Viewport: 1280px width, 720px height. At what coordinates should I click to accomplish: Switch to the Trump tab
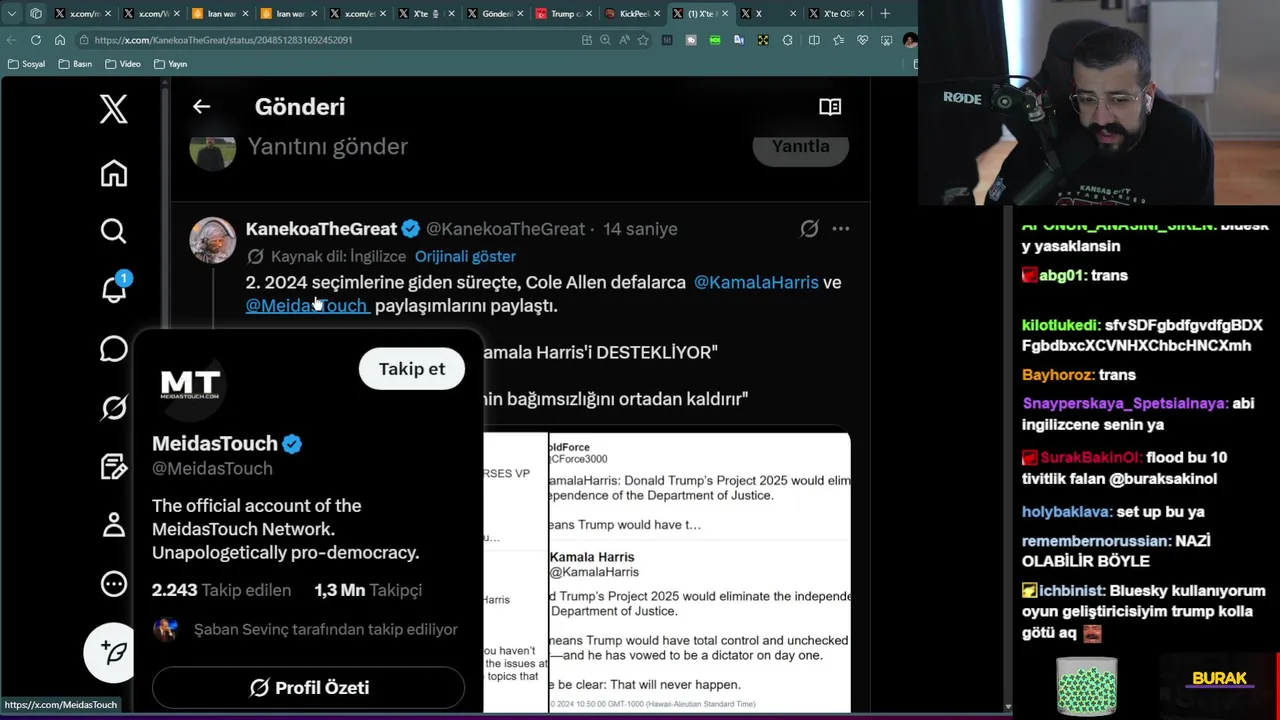click(565, 14)
